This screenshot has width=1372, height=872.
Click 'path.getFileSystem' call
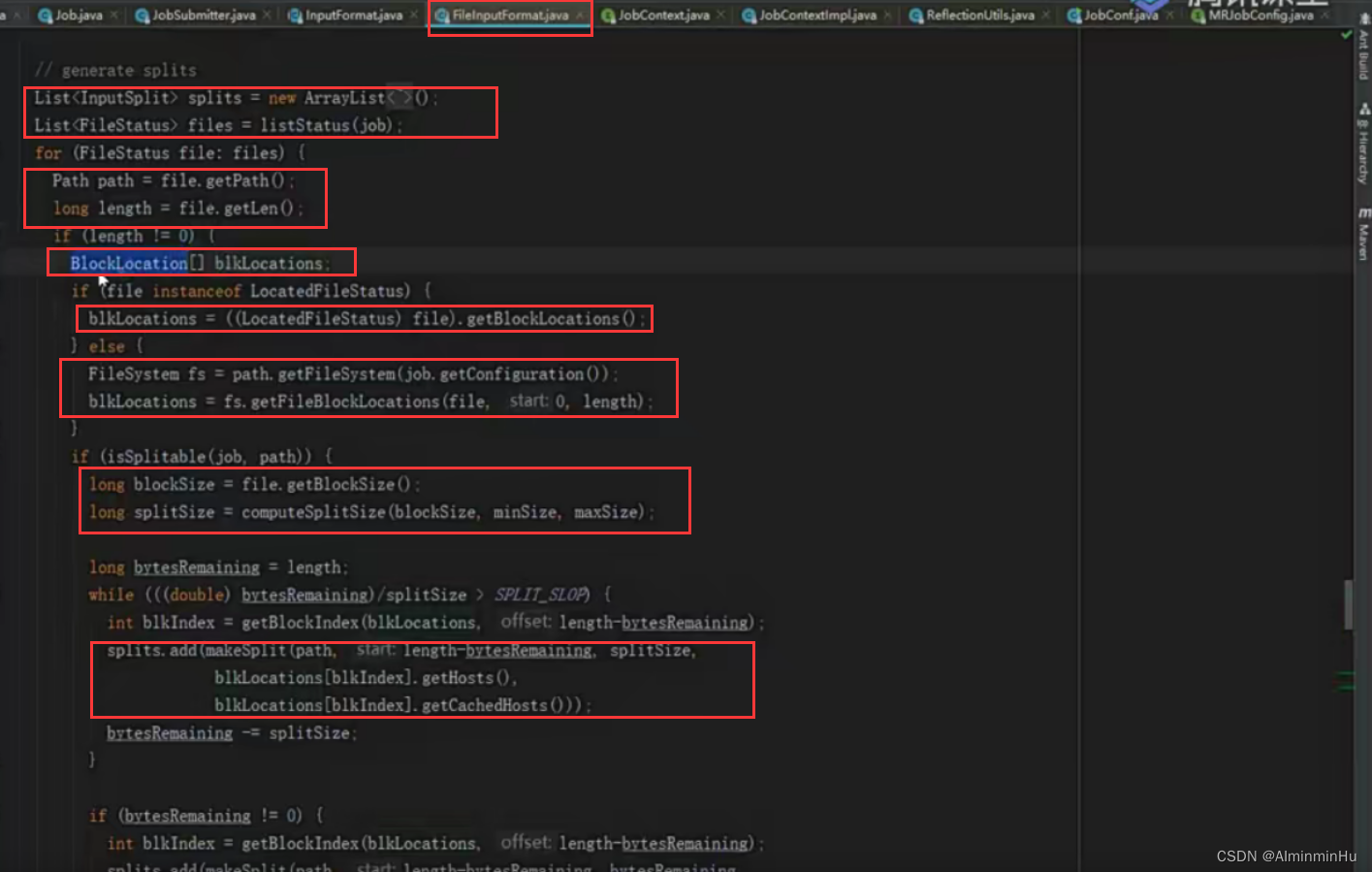pyautogui.click(x=314, y=373)
